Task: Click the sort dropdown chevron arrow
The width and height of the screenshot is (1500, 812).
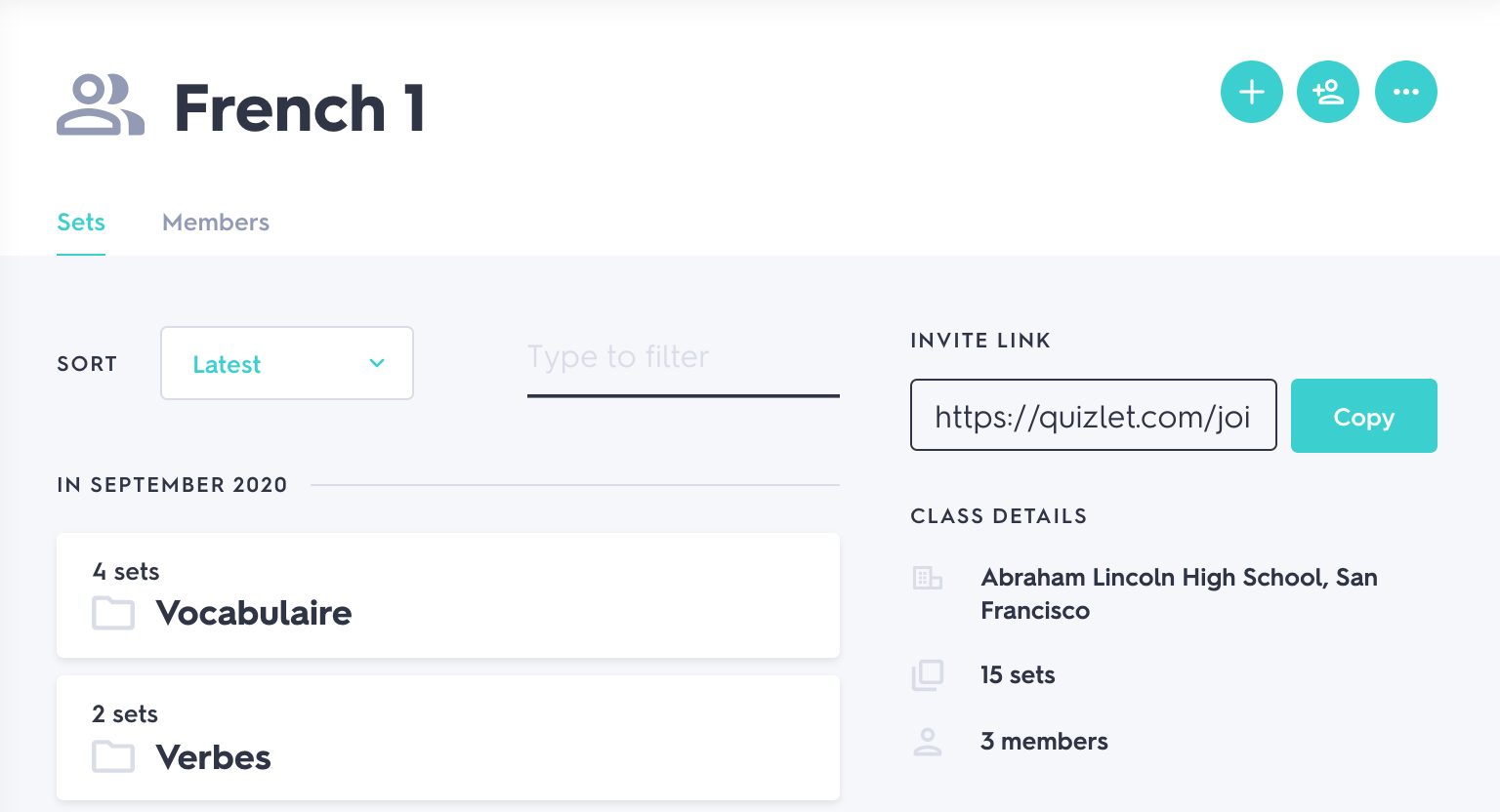Action: tap(377, 363)
